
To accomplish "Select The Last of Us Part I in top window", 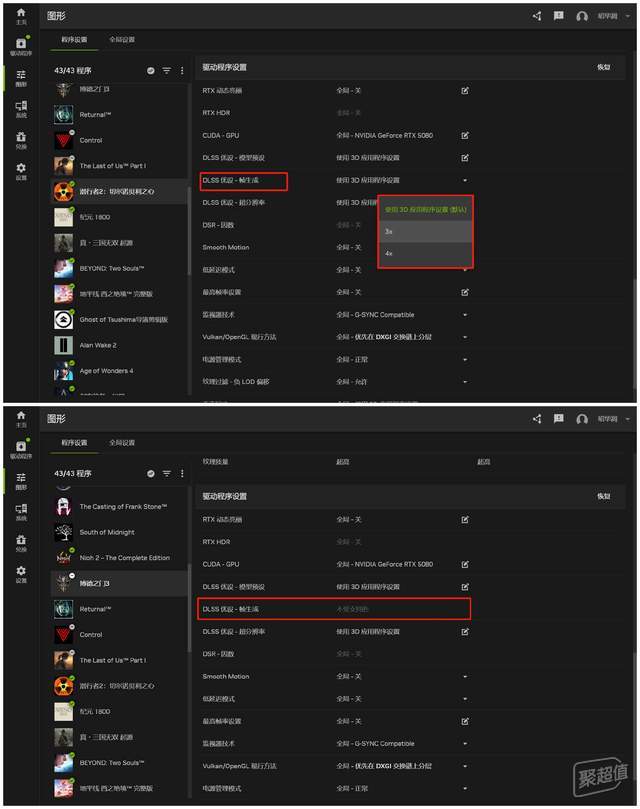I will (x=120, y=166).
